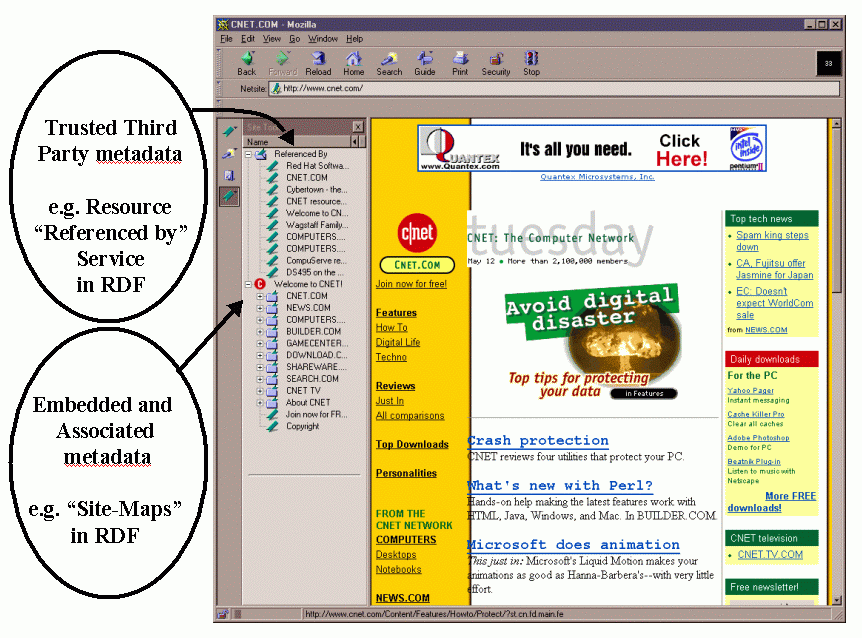The image size is (862, 638).
Task: Open the Security info icon
Action: (495, 62)
